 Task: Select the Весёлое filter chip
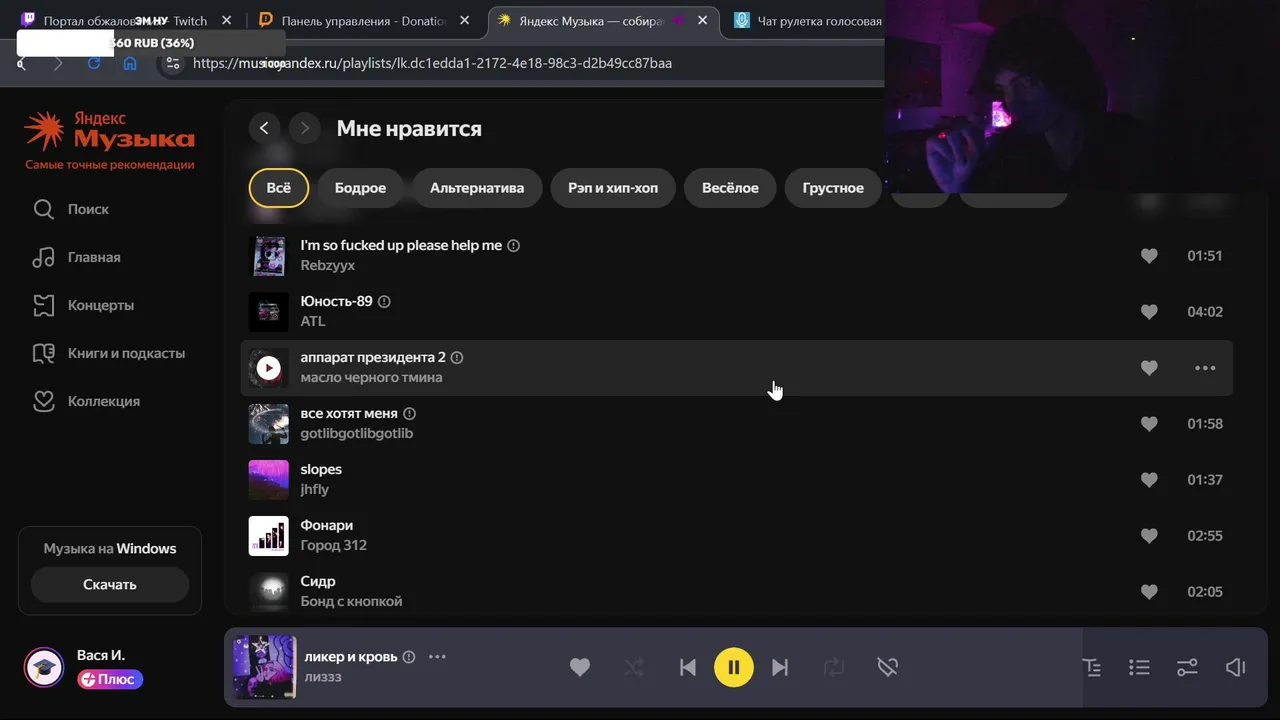[x=730, y=188]
